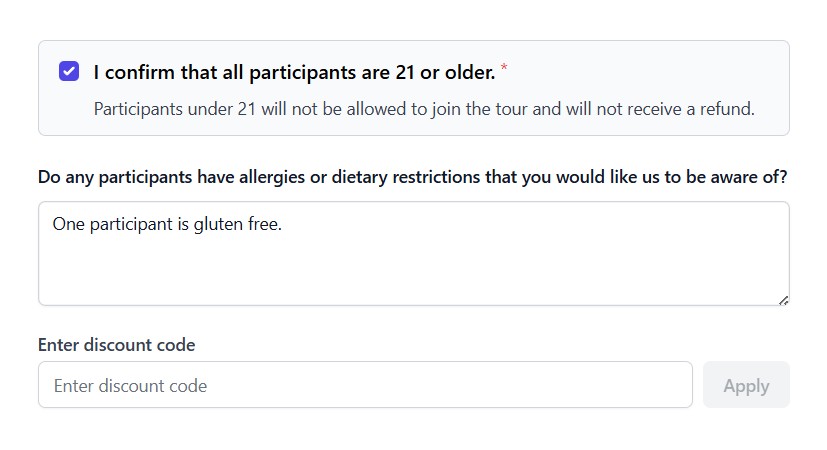Uncheck the 21 or older confirmation checkbox

tap(69, 71)
